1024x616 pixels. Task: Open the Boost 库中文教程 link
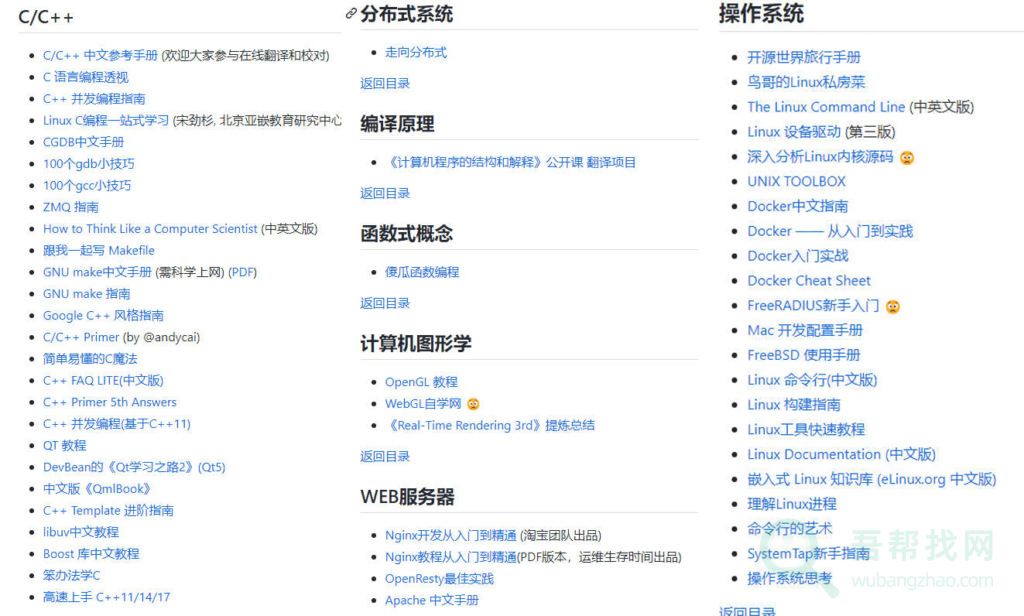(91, 553)
